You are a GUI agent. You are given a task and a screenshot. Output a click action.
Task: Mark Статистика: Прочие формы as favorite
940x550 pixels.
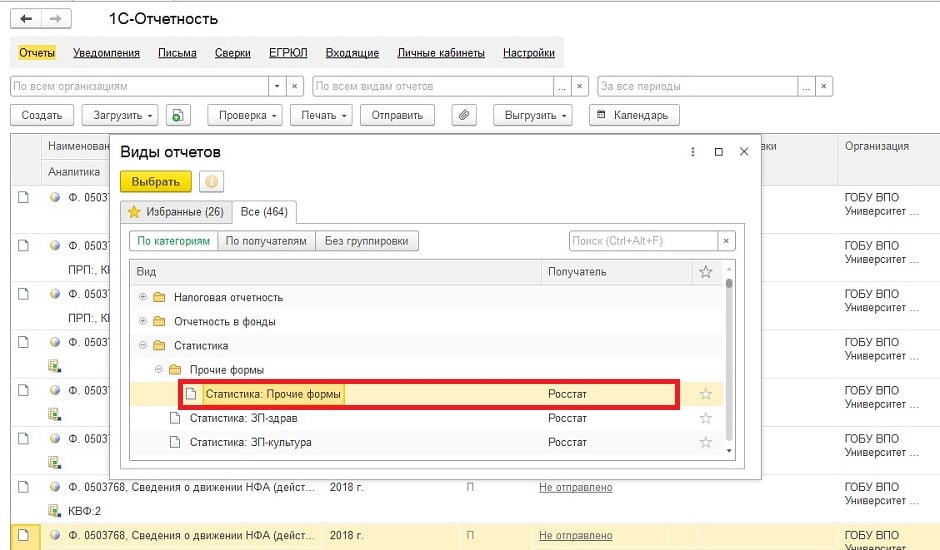pos(705,394)
